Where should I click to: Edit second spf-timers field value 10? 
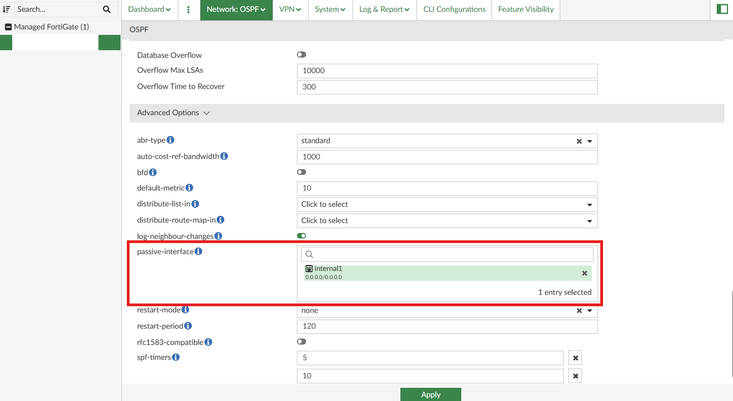[430, 376]
